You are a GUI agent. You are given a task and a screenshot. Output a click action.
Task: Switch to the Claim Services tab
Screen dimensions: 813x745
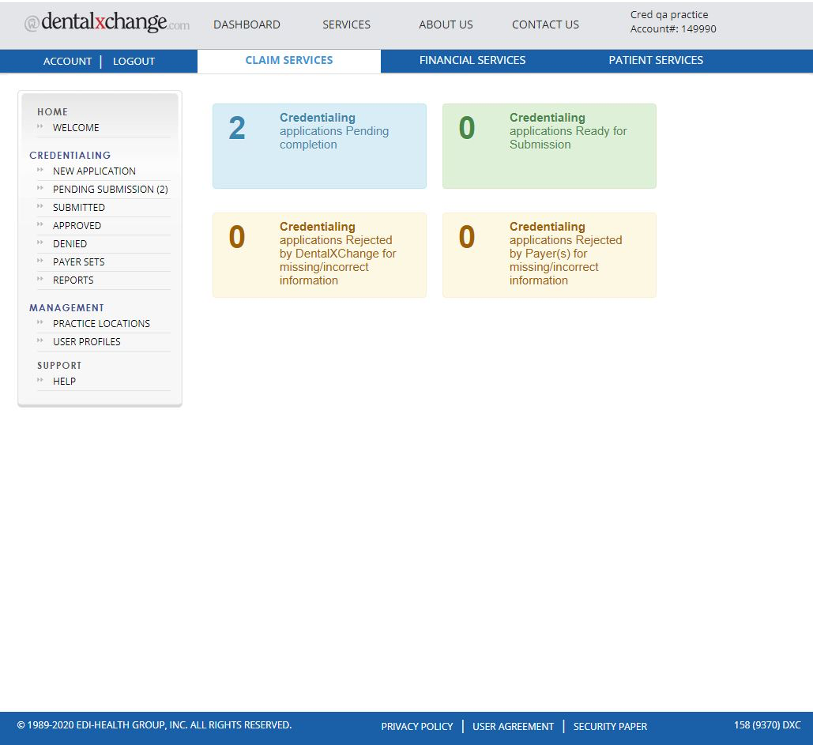(x=289, y=61)
